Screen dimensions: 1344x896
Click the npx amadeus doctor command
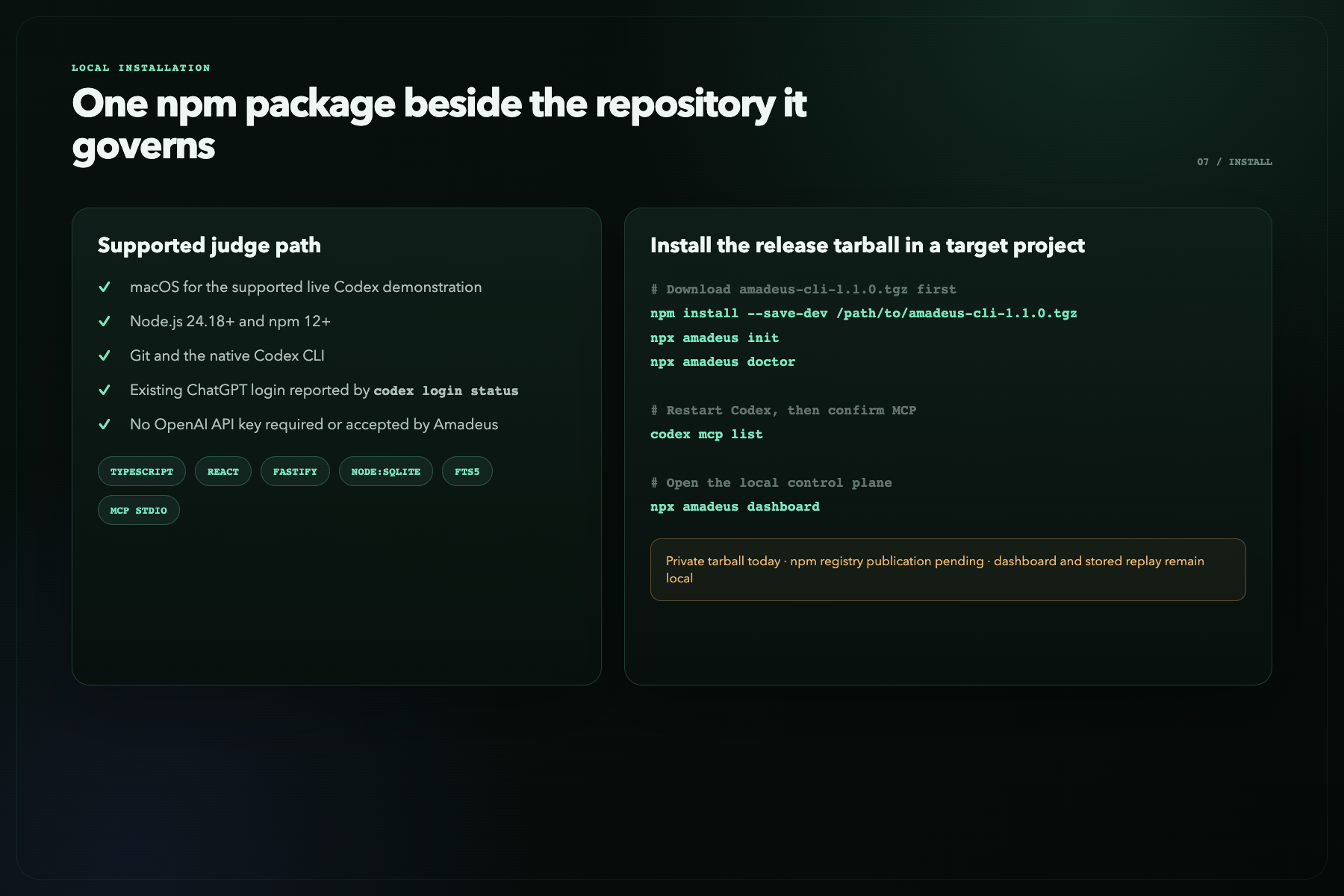tap(723, 361)
